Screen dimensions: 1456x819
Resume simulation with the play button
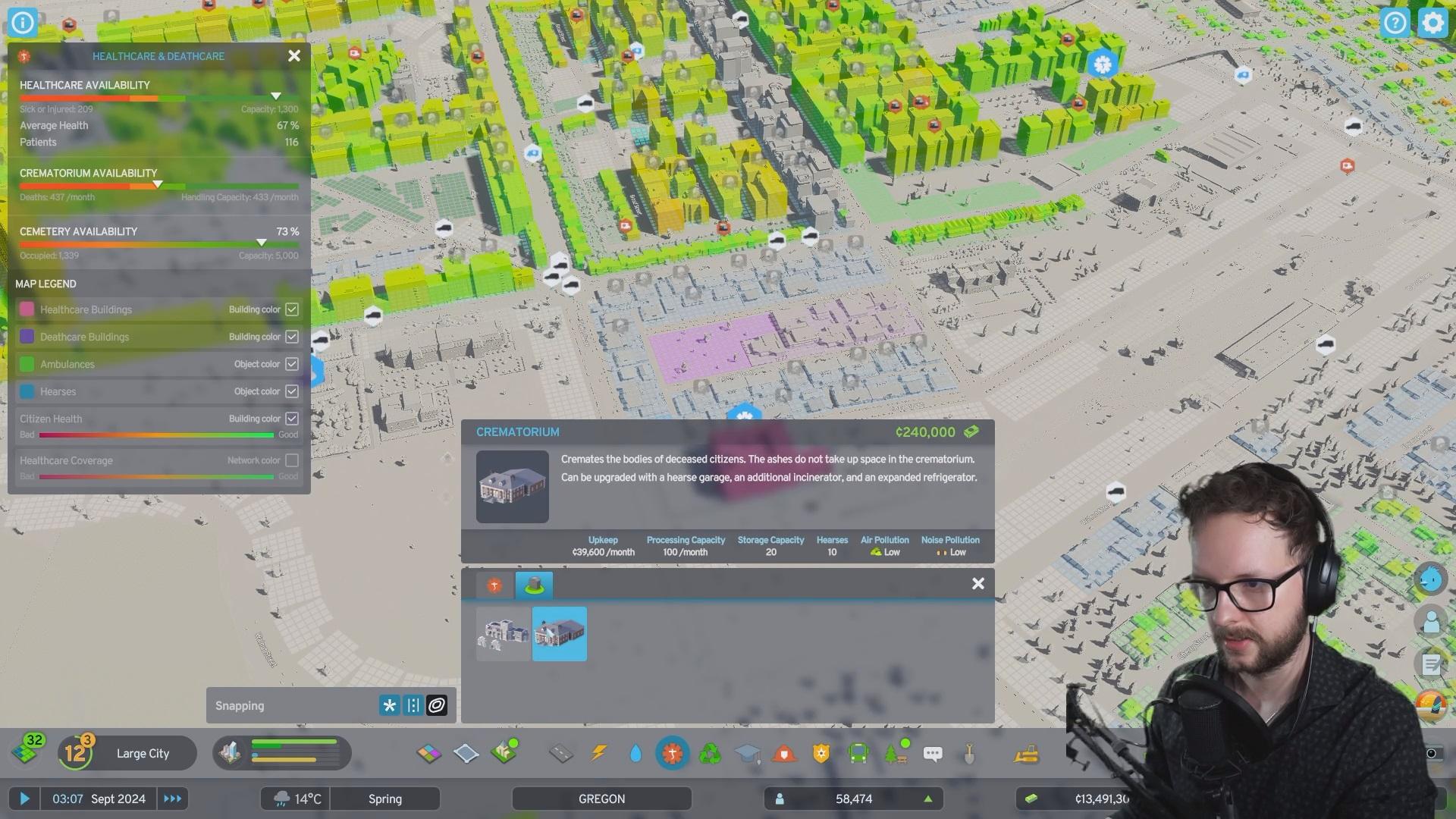(24, 799)
